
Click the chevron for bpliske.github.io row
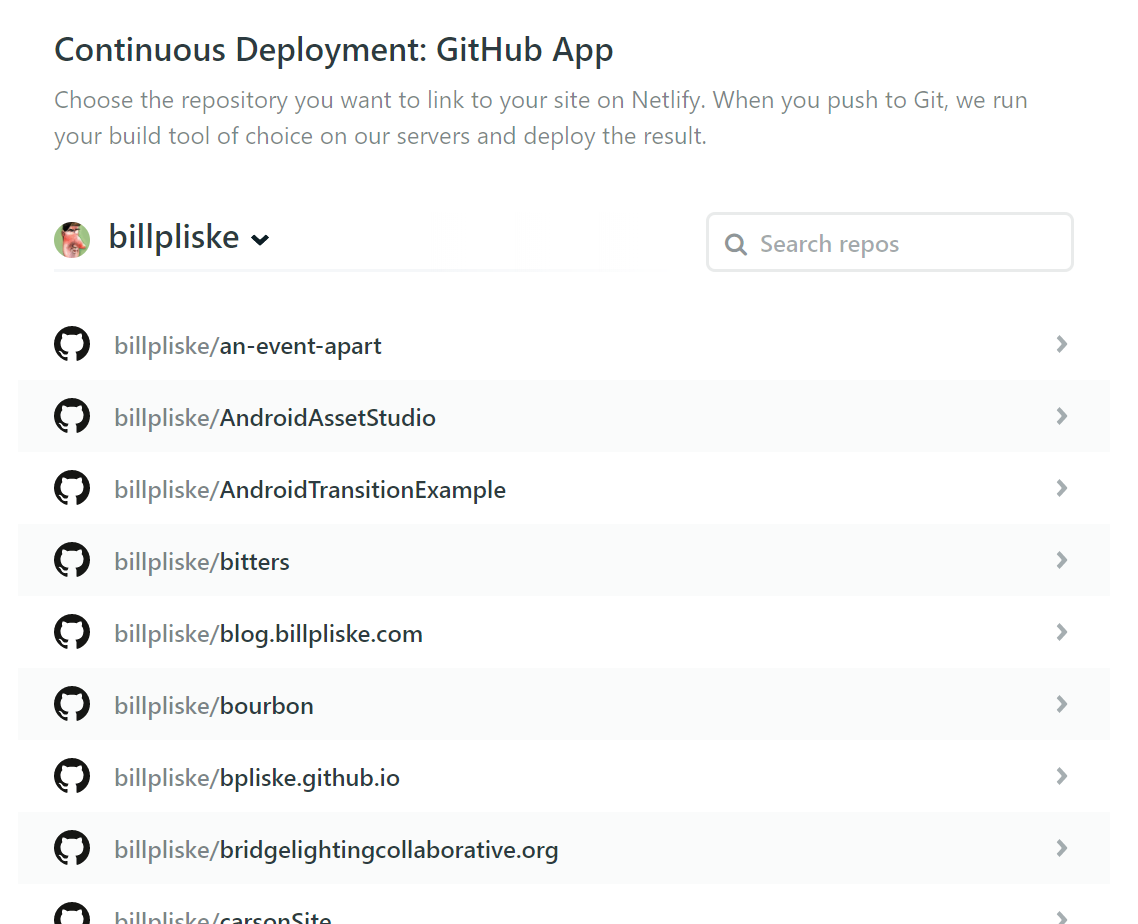[x=1062, y=776]
